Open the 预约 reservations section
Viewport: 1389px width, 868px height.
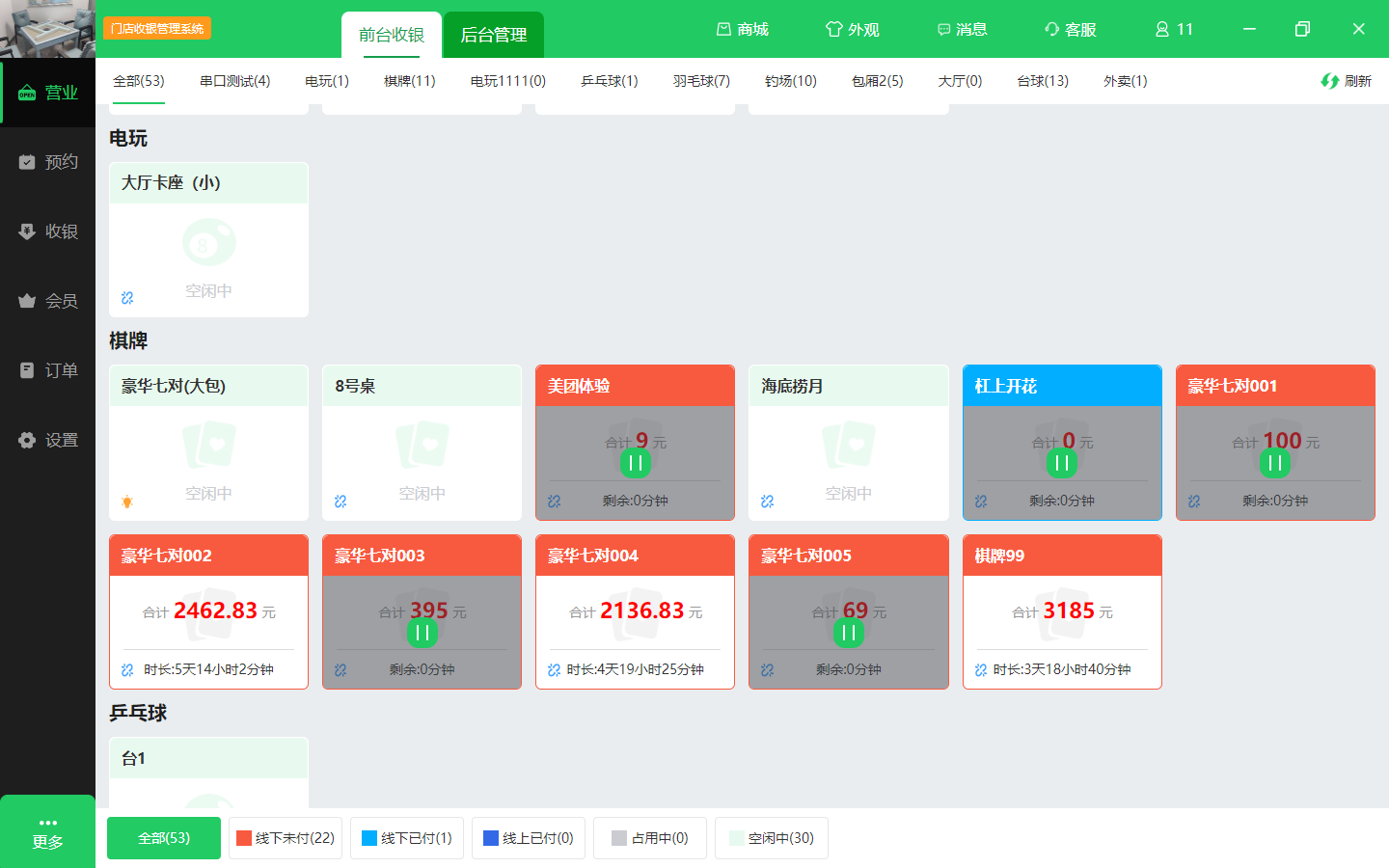[x=47, y=162]
